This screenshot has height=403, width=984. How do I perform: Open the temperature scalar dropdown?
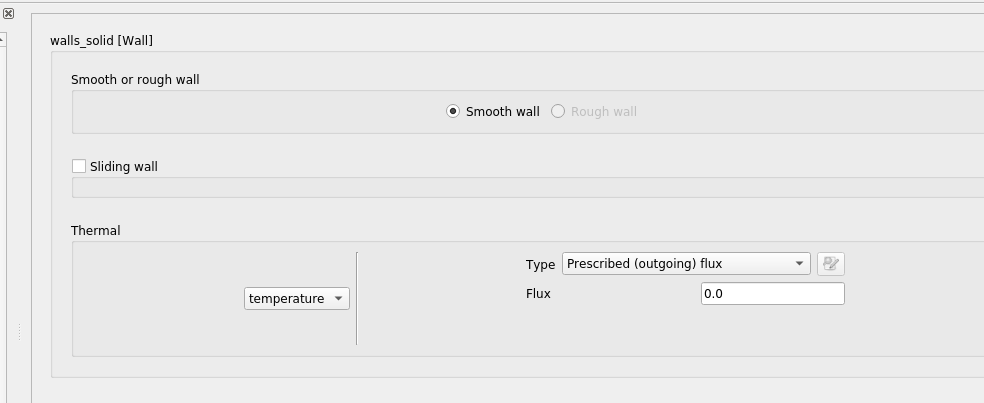point(296,299)
